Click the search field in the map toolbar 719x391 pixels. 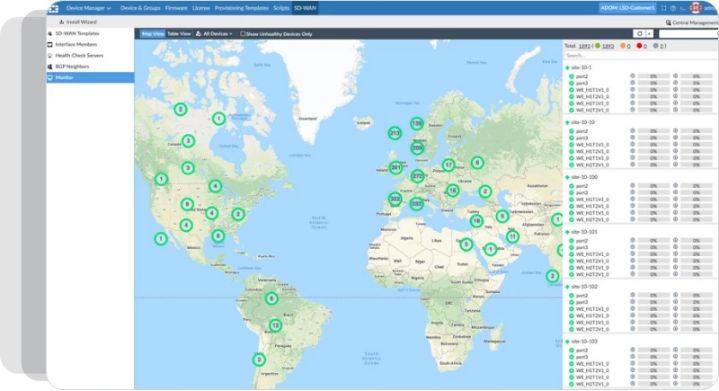point(688,34)
